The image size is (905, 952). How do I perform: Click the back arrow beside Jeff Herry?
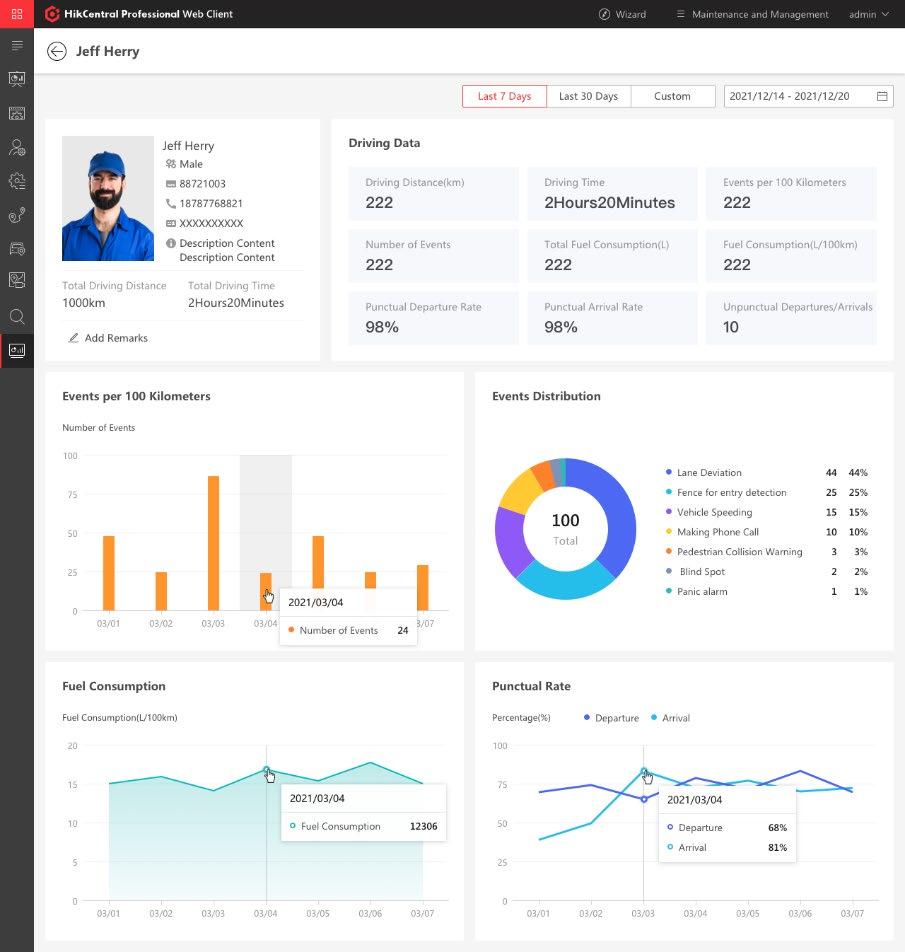[x=56, y=52]
